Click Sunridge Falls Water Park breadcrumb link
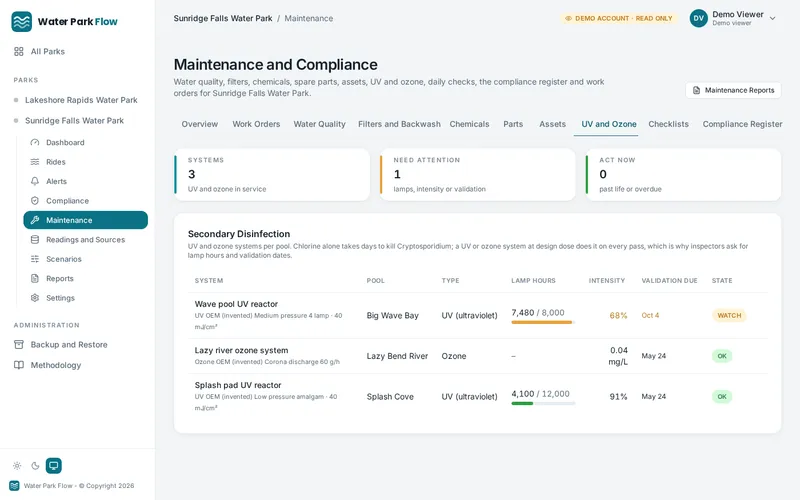The height and width of the screenshot is (500, 800). (223, 18)
